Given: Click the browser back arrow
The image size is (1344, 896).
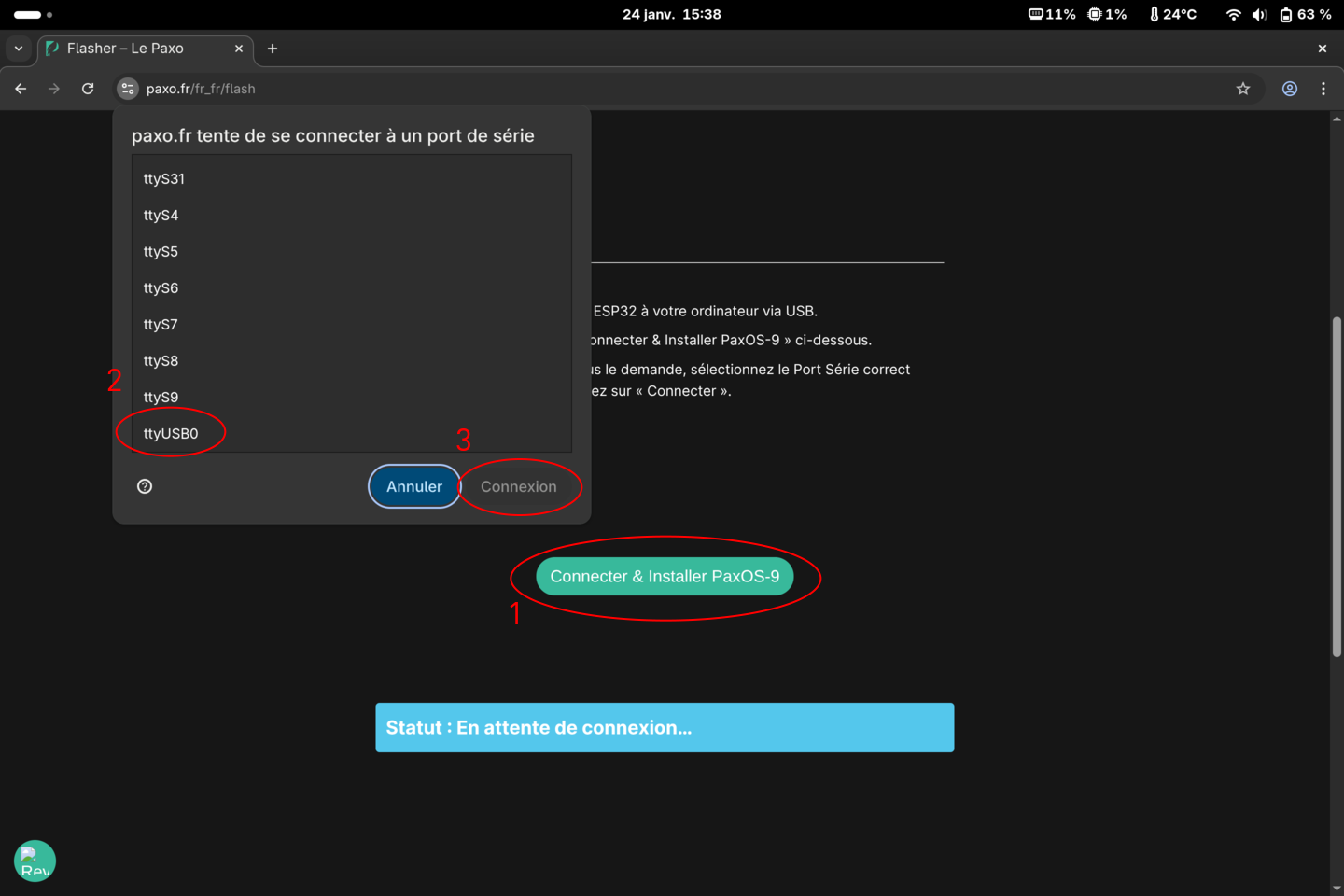Looking at the screenshot, I should click(x=21, y=88).
